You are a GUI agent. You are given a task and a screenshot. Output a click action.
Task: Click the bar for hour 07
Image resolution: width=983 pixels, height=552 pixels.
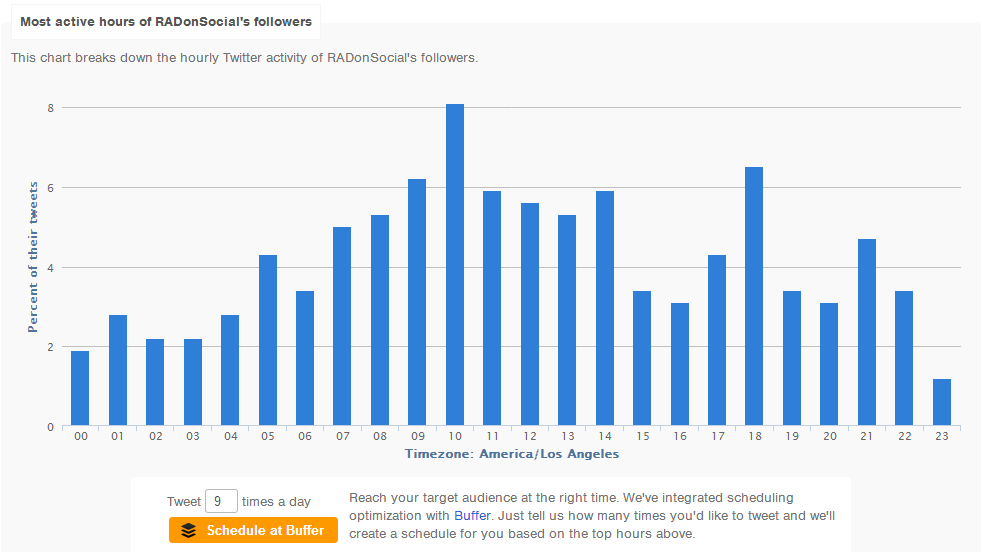(x=342, y=326)
